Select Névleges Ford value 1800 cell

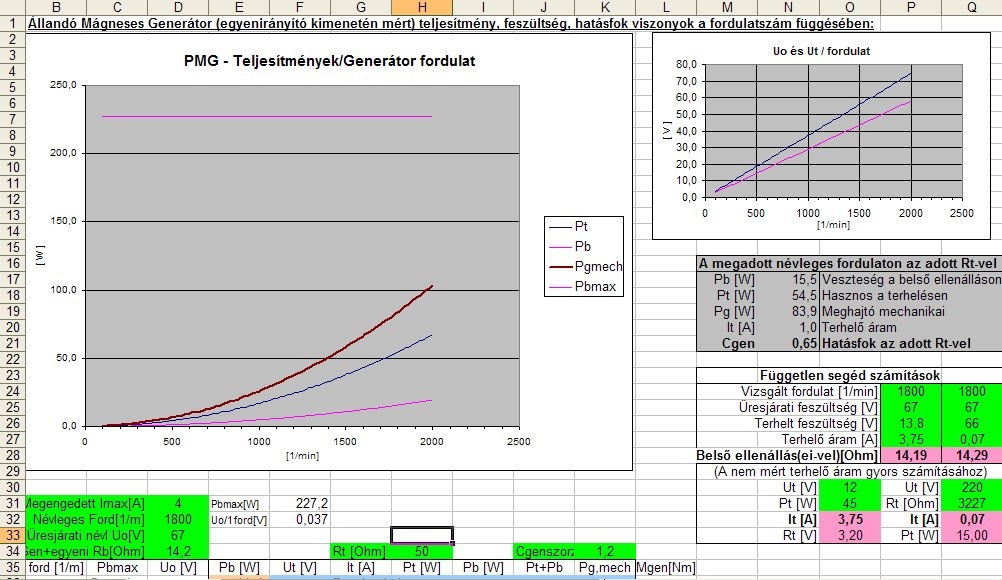(x=178, y=519)
